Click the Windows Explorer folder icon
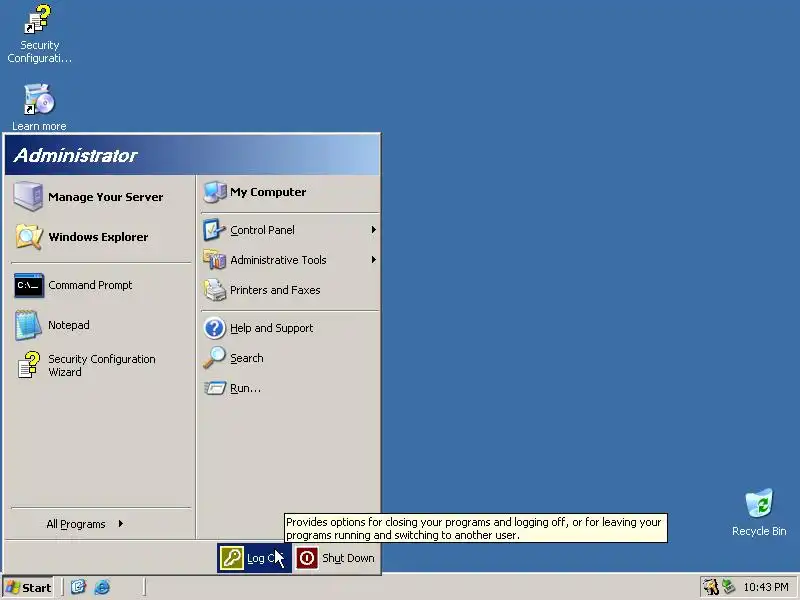Viewport: 800px width, 600px height. [29, 237]
